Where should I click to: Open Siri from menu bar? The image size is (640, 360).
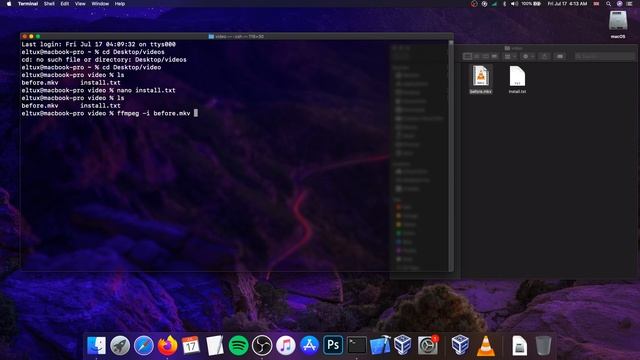[619, 4]
